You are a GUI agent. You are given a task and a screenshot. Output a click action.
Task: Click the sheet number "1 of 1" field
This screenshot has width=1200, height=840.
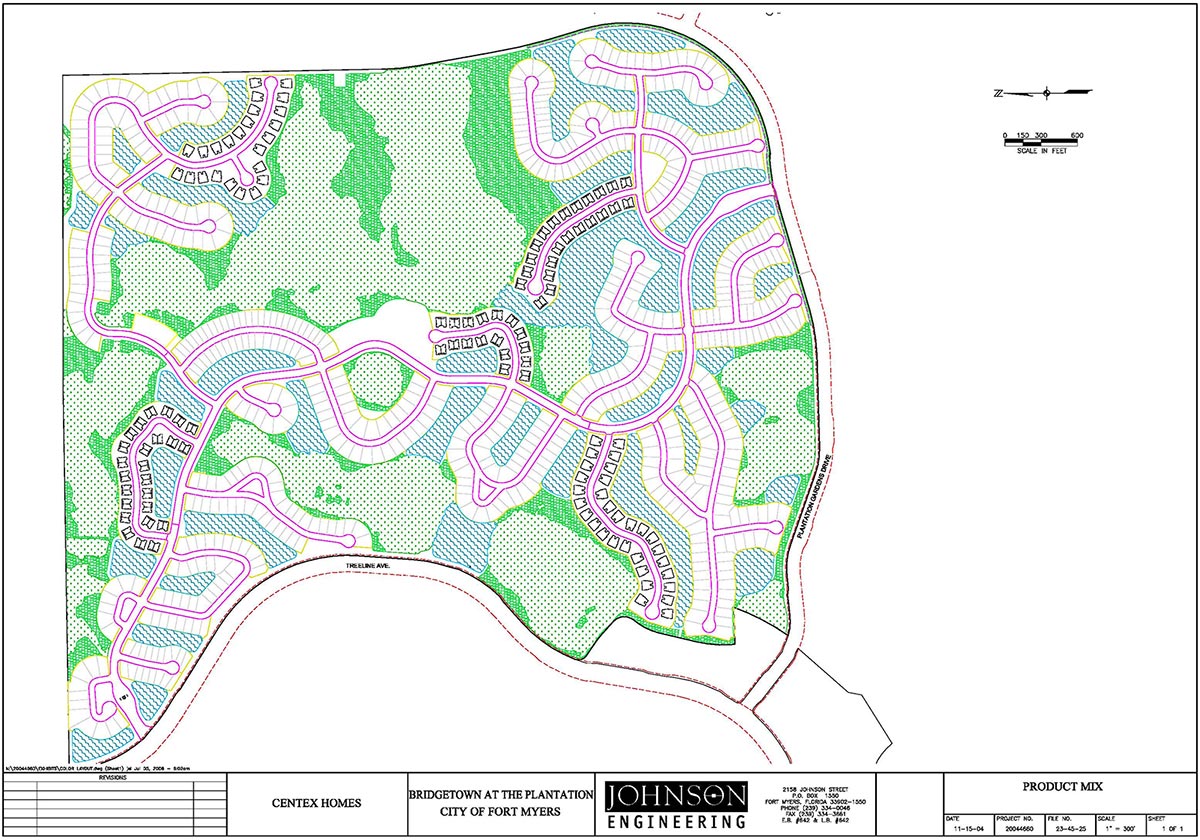(1165, 829)
